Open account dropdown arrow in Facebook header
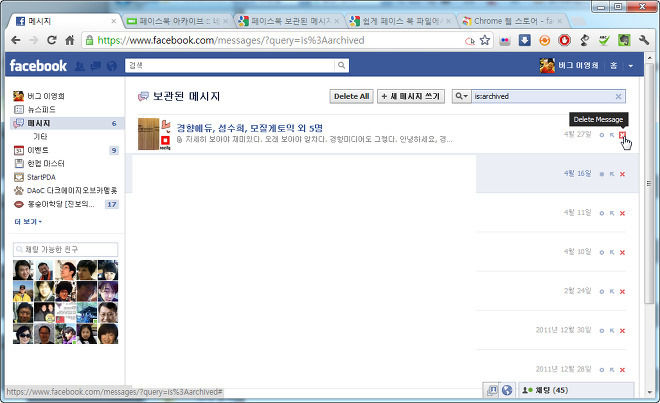Image resolution: width=660 pixels, height=403 pixels. (631, 66)
